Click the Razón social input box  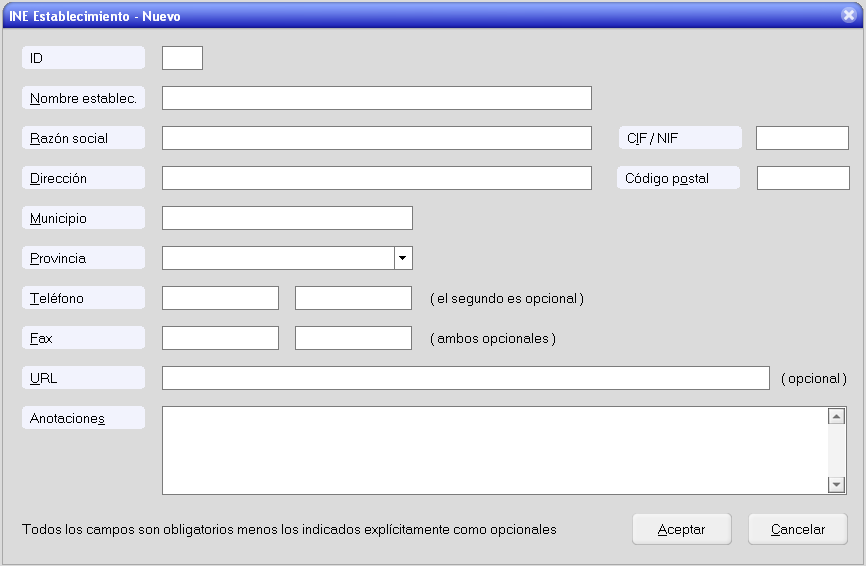coord(376,138)
